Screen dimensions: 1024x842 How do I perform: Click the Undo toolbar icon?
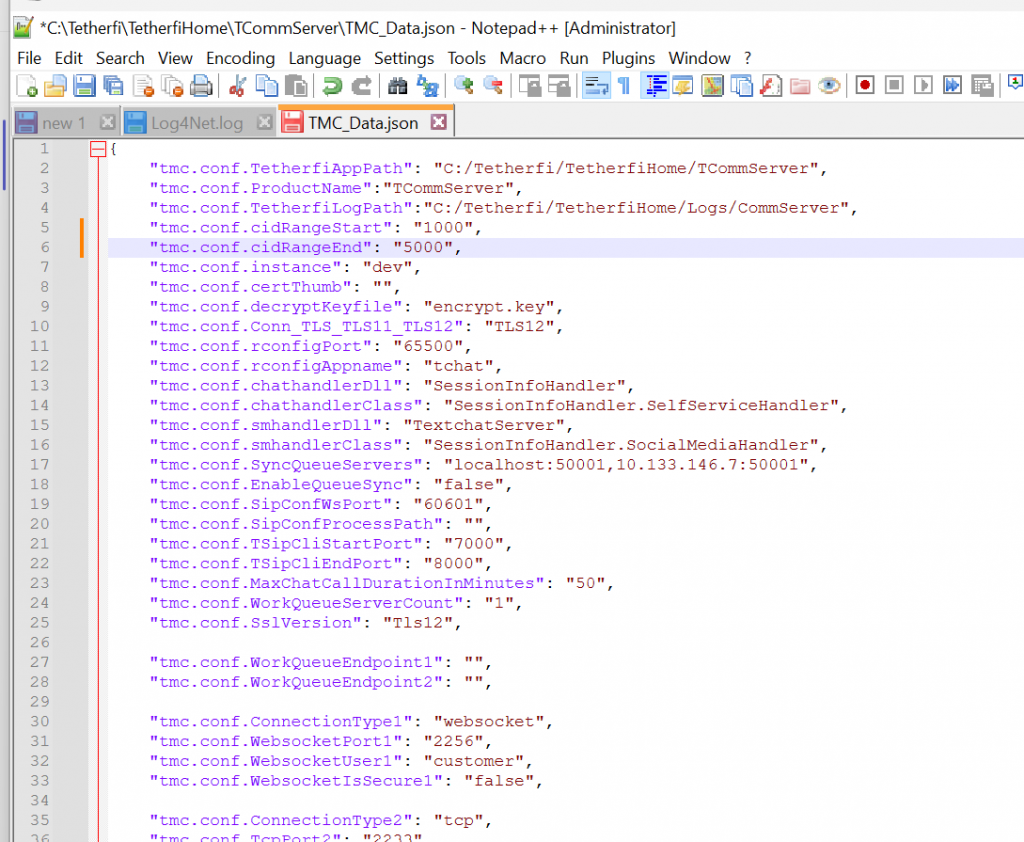[331, 85]
